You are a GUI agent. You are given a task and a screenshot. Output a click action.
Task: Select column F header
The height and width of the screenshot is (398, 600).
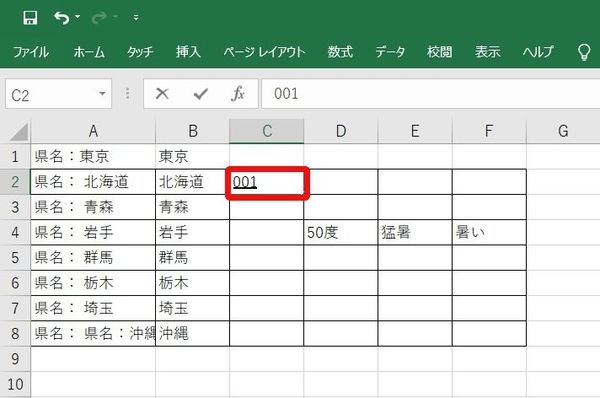click(489, 131)
